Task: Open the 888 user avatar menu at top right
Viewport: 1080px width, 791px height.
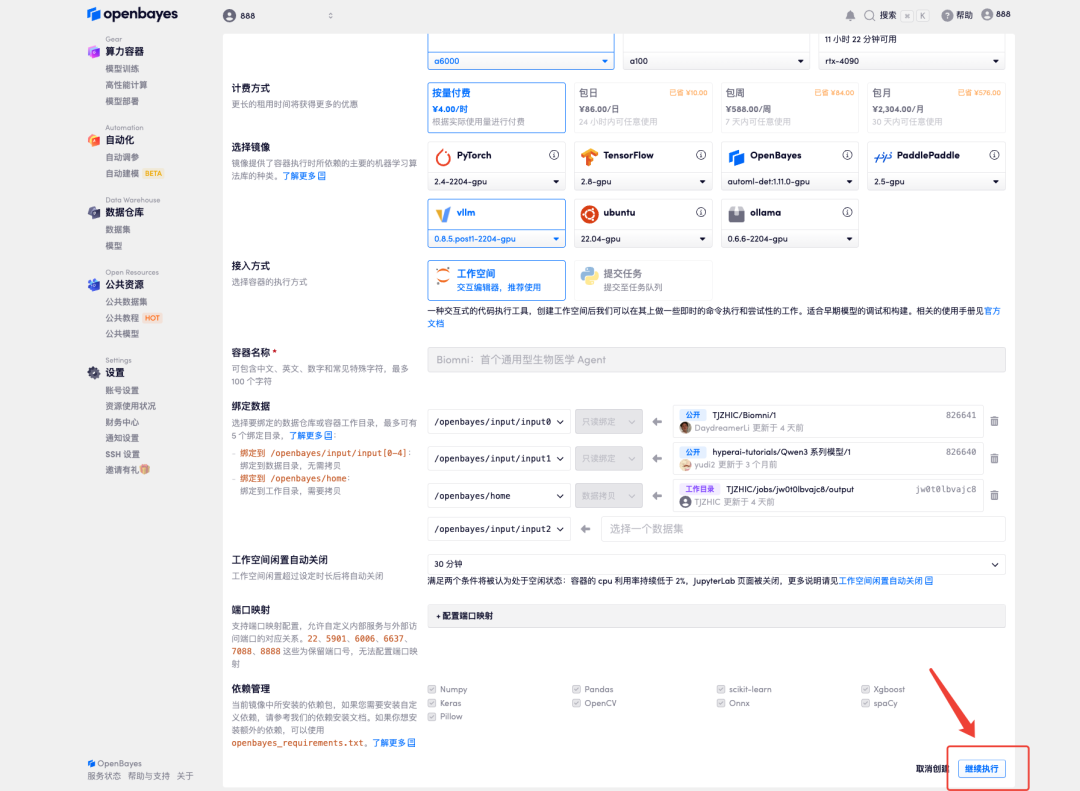Action: point(996,14)
